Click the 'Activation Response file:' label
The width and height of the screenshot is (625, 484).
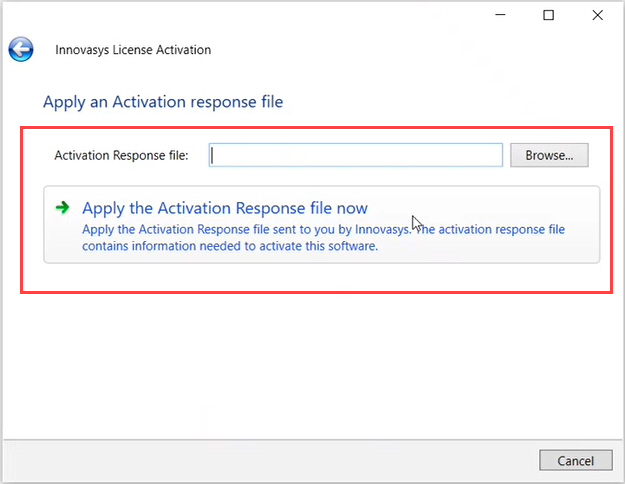point(121,155)
